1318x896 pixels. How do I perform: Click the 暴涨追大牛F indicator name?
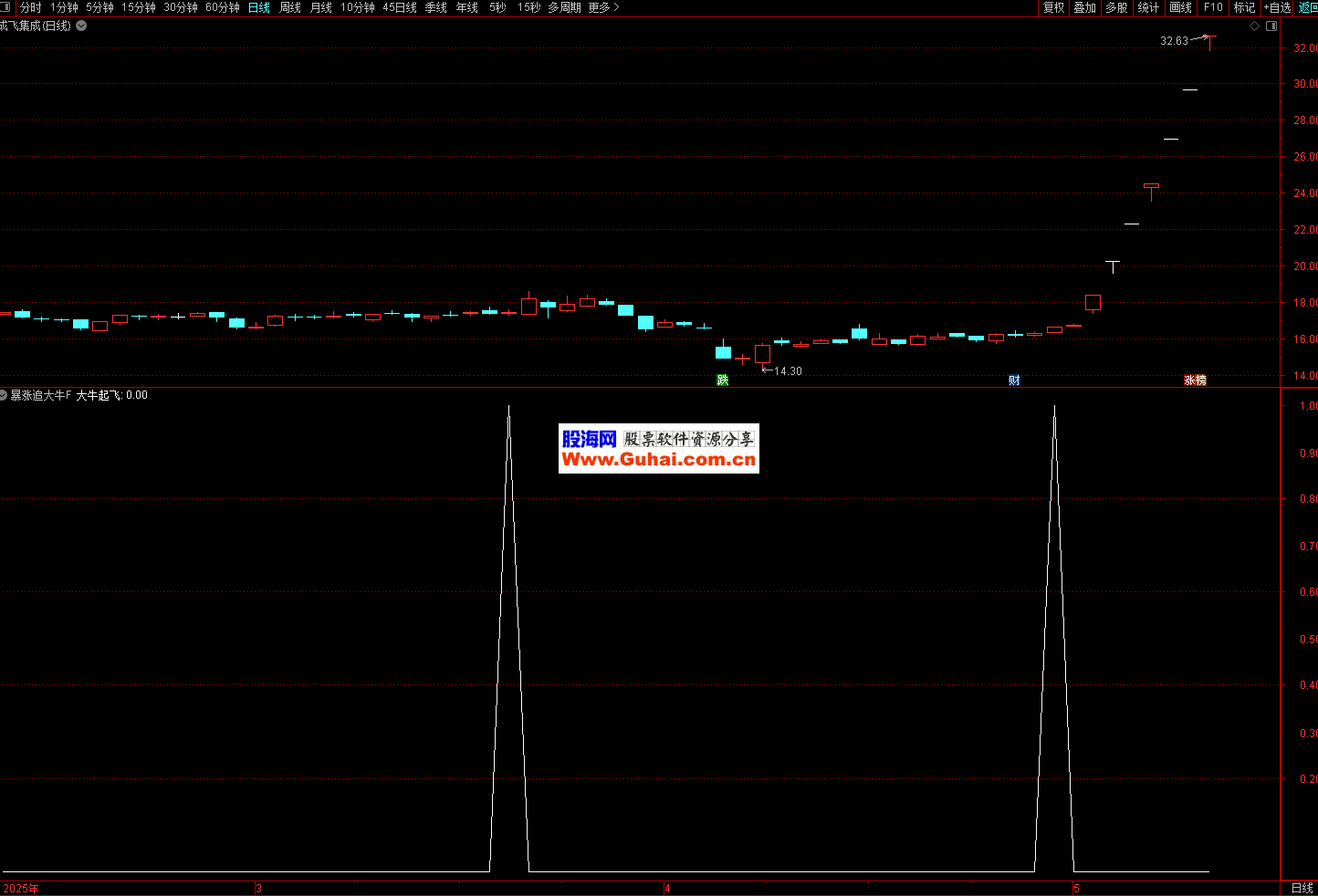pos(41,395)
